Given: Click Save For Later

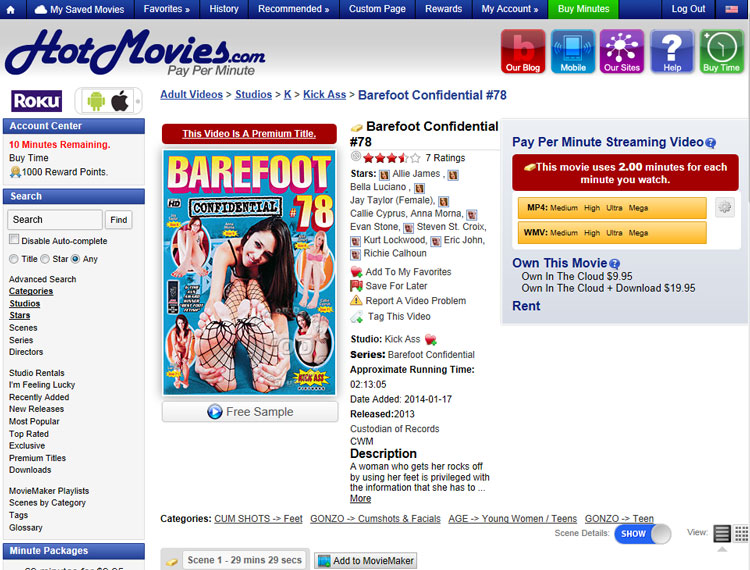Looking at the screenshot, I should [396, 286].
